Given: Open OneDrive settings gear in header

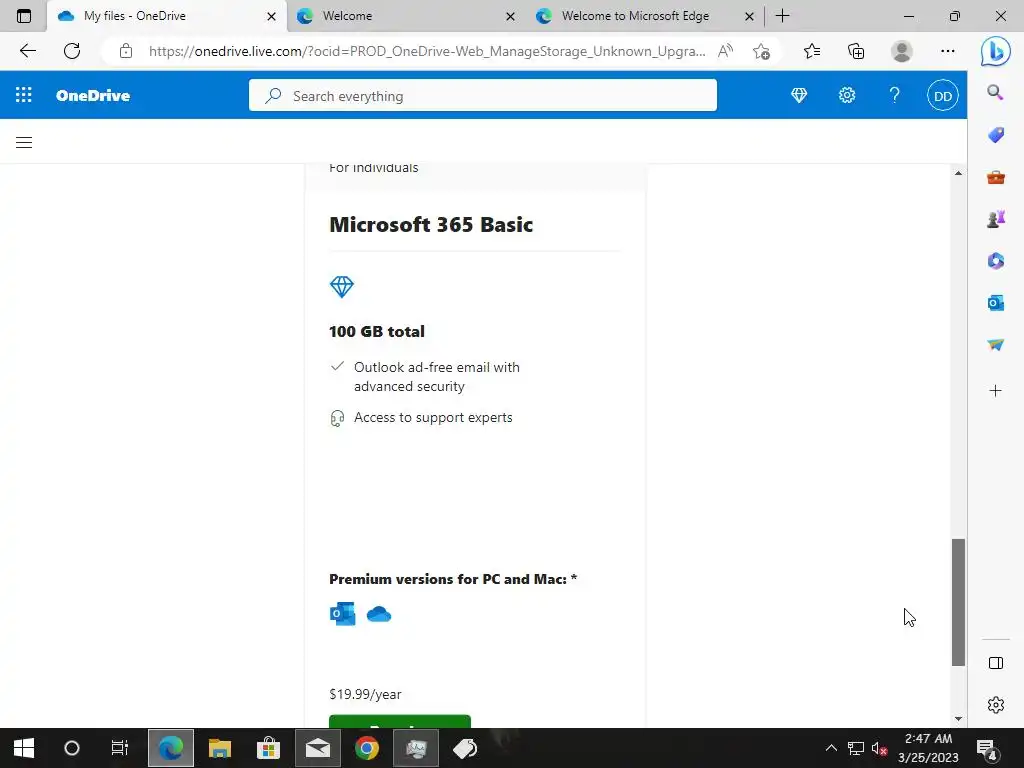Looking at the screenshot, I should (846, 95).
